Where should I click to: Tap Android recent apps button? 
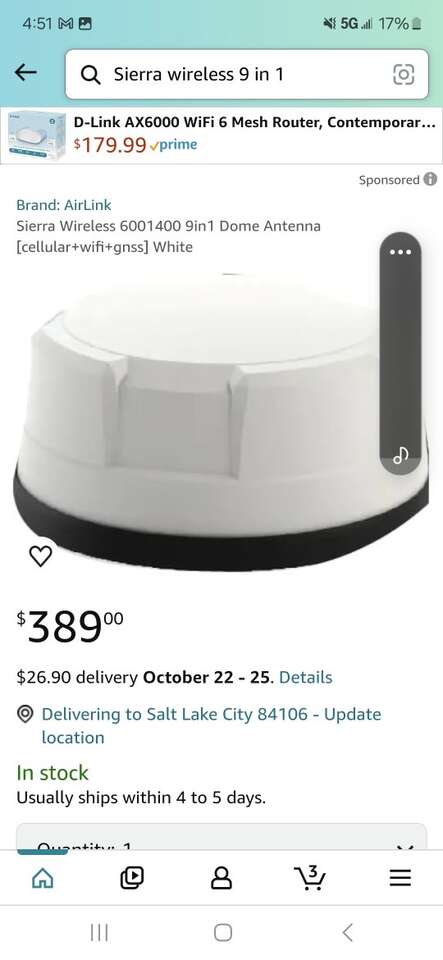pos(99,932)
